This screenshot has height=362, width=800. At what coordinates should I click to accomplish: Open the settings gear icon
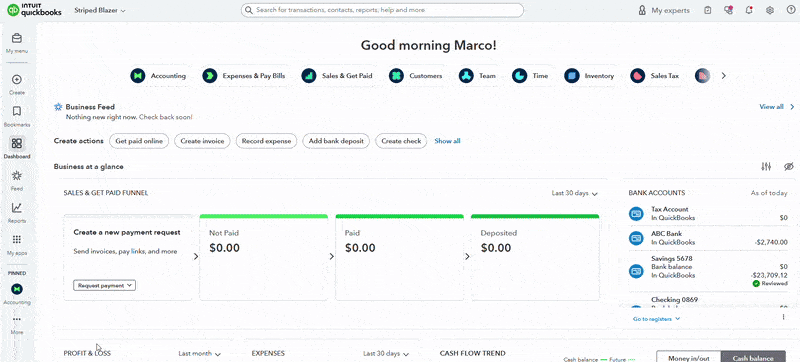point(770,10)
